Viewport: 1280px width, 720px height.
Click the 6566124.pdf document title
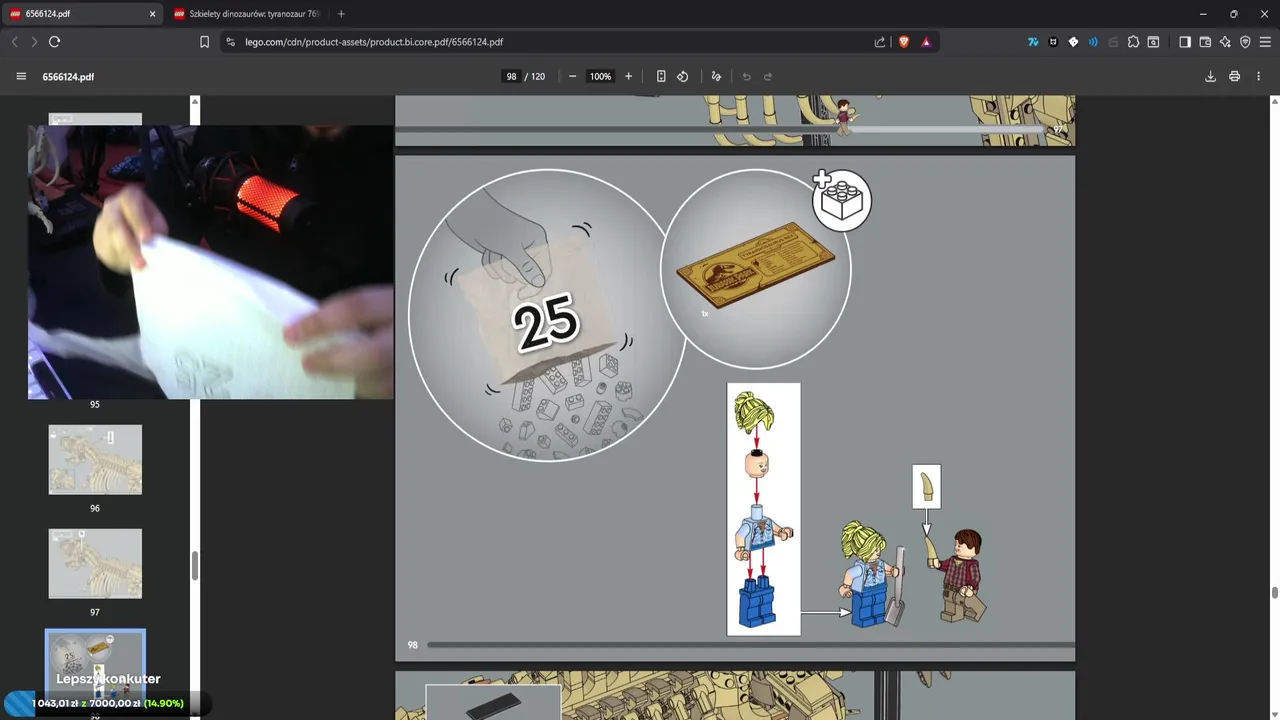[x=68, y=76]
